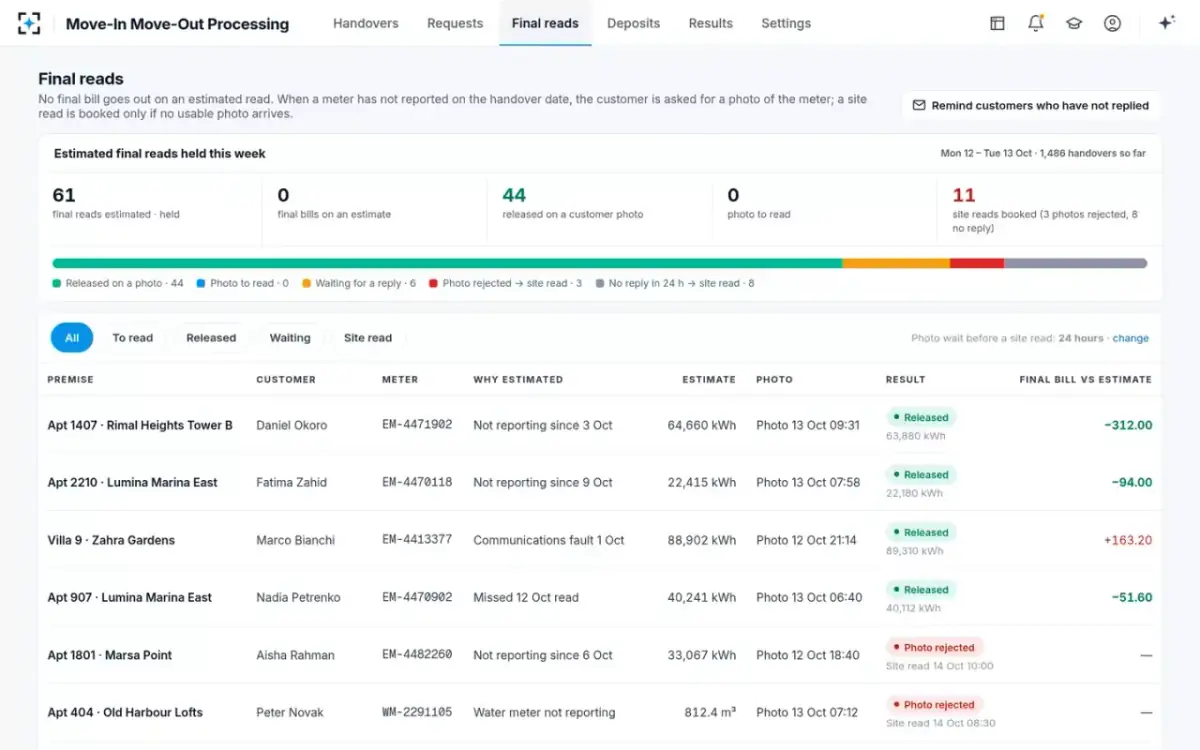Click the grey No reply bar segment
Screen dimensions: 1200x750
pyautogui.click(x=1076, y=264)
